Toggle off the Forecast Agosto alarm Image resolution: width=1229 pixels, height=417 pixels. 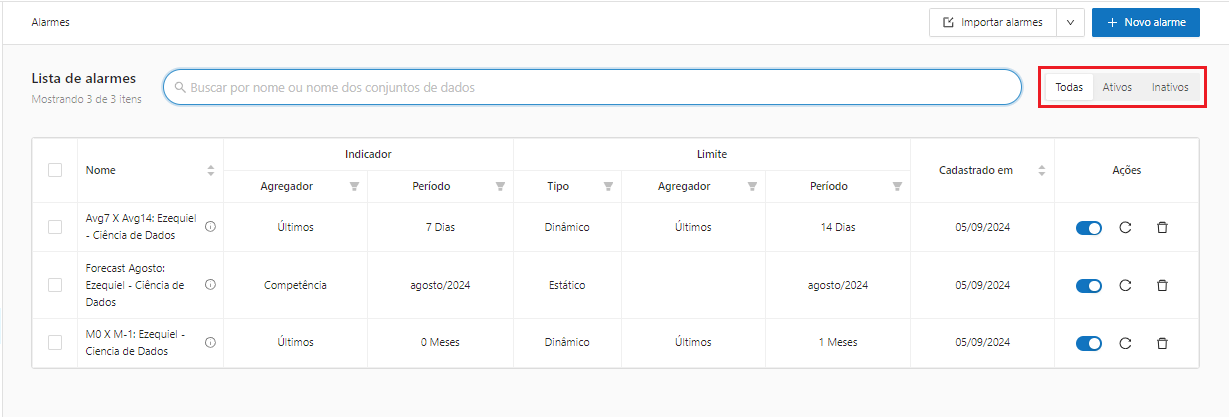1088,286
